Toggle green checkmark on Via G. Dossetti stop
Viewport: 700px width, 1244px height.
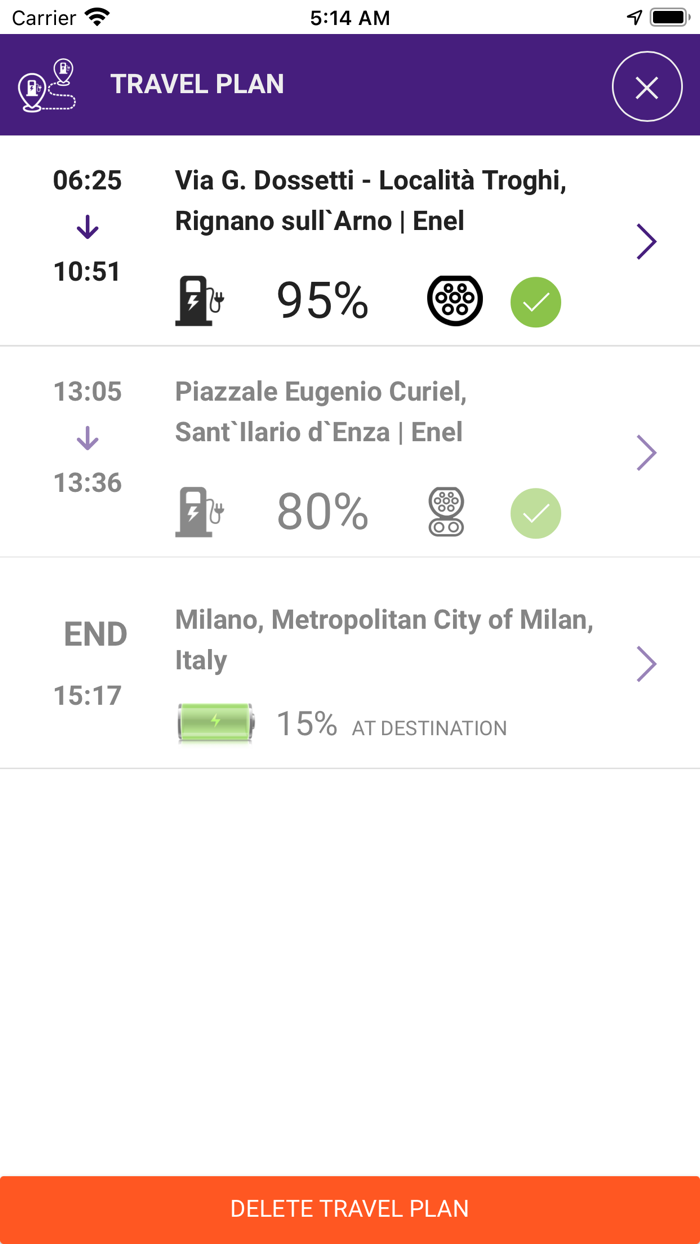536,302
